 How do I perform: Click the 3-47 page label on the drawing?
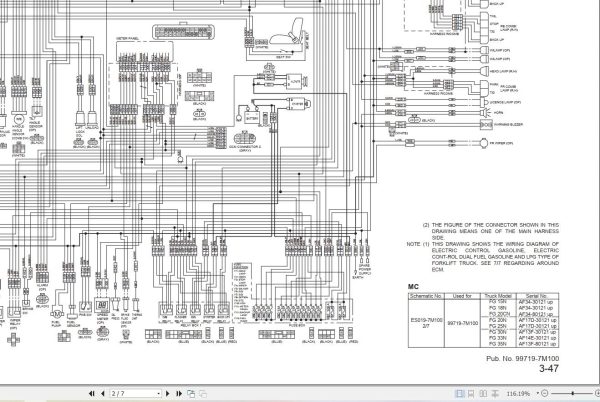pyautogui.click(x=549, y=369)
